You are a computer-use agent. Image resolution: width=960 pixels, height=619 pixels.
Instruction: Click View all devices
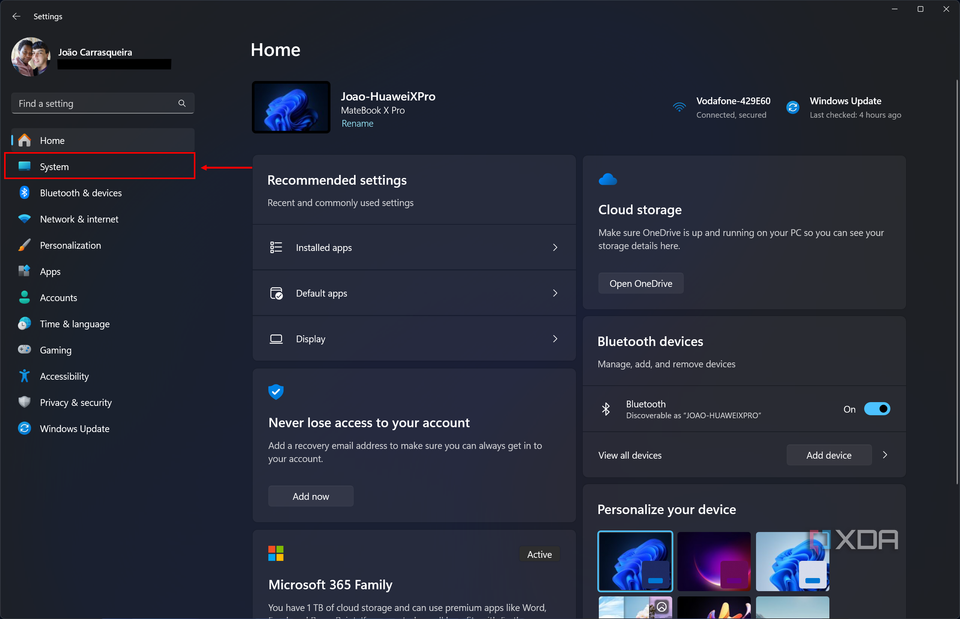point(629,456)
